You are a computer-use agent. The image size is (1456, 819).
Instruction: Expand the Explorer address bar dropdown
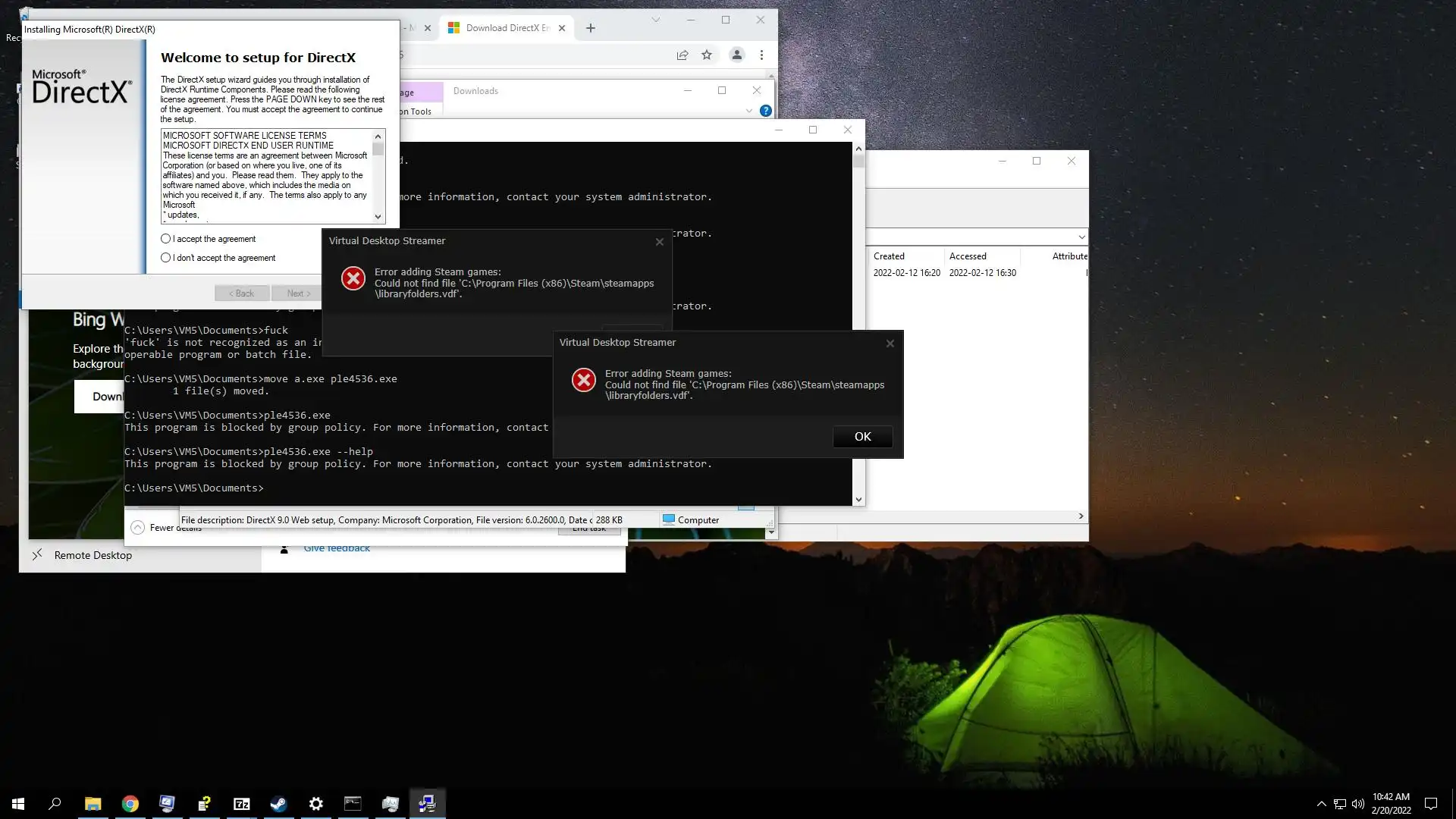tap(1081, 237)
